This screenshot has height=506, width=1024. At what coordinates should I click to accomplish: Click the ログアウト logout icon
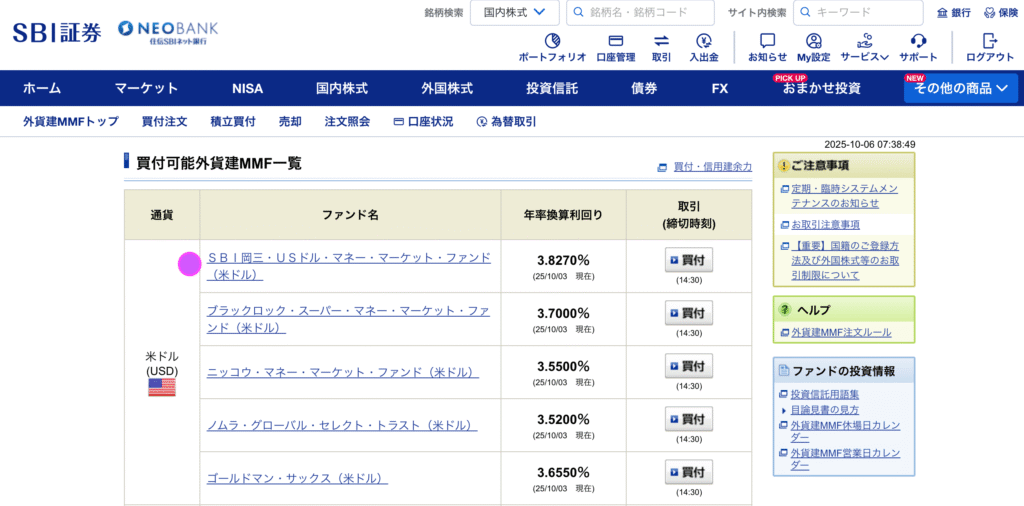click(x=989, y=41)
